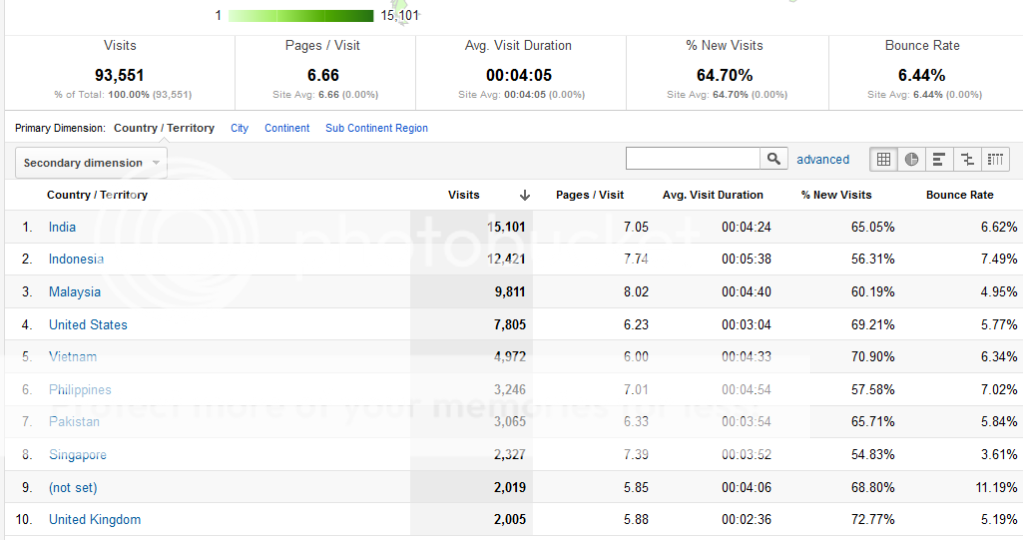The width and height of the screenshot is (1023, 540).
Task: Choose Sub Continent Region dimension
Action: 376,128
